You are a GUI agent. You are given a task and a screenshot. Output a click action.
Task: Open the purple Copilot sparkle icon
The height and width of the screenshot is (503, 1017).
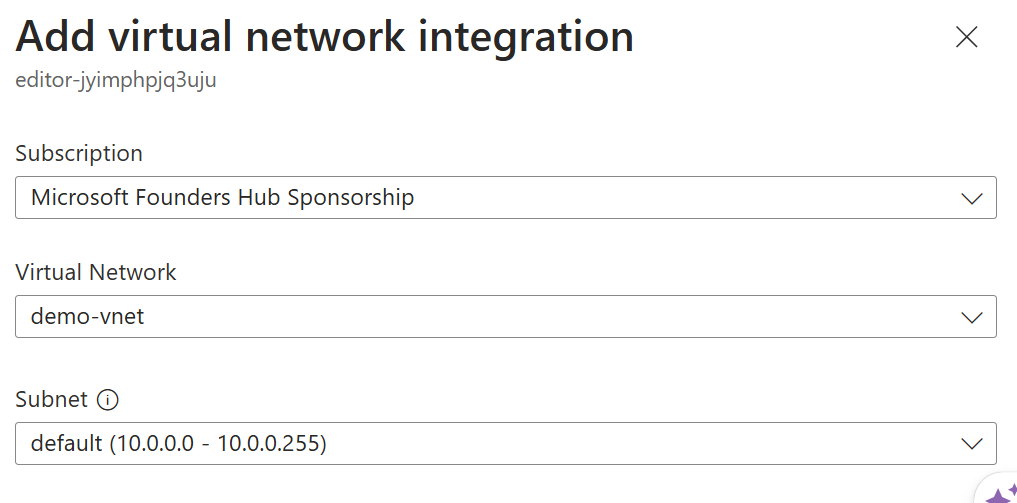1001,494
